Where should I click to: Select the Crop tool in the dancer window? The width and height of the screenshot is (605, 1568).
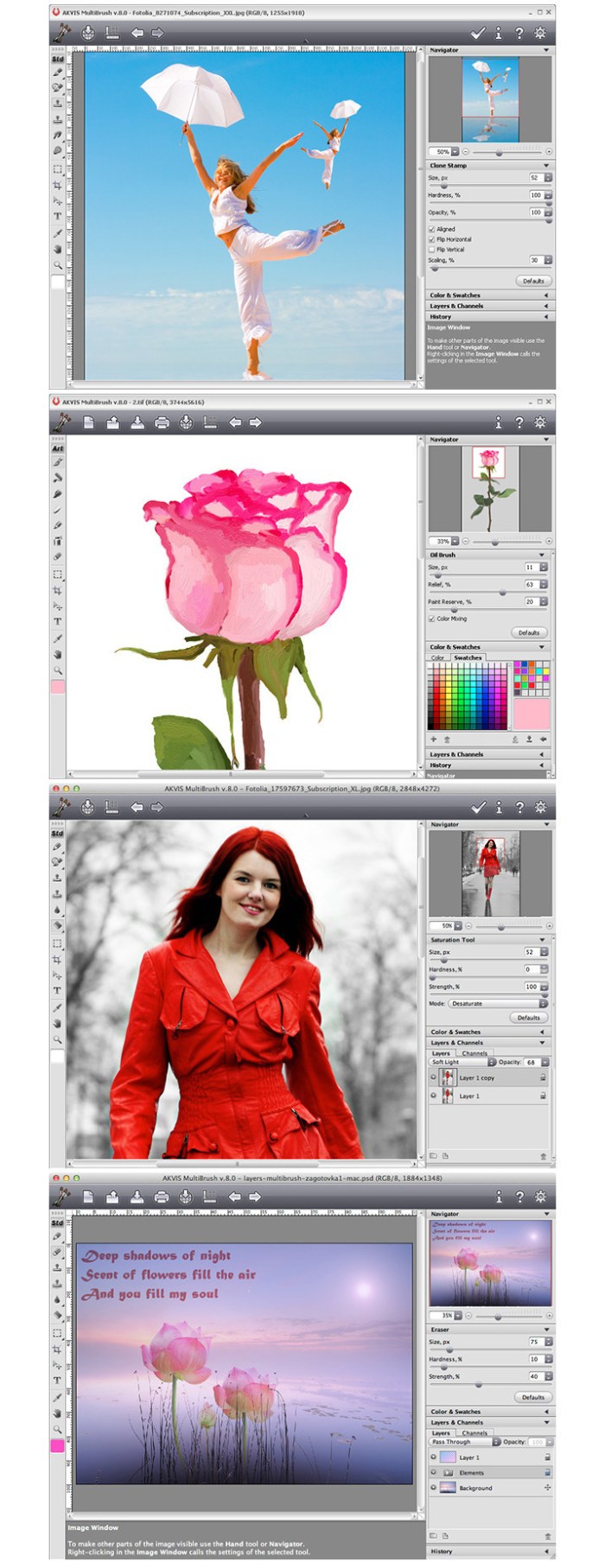pos(58,186)
